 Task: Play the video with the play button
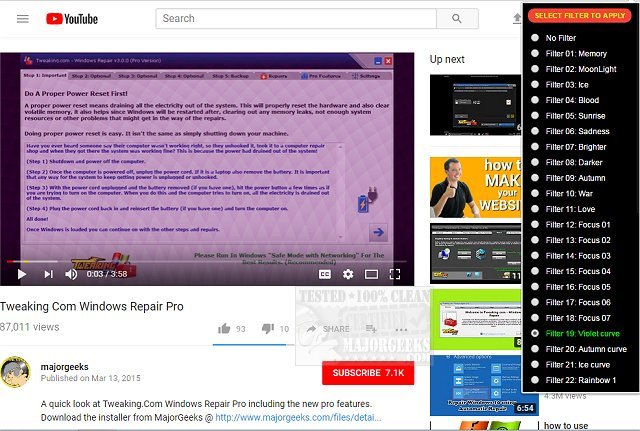22,274
